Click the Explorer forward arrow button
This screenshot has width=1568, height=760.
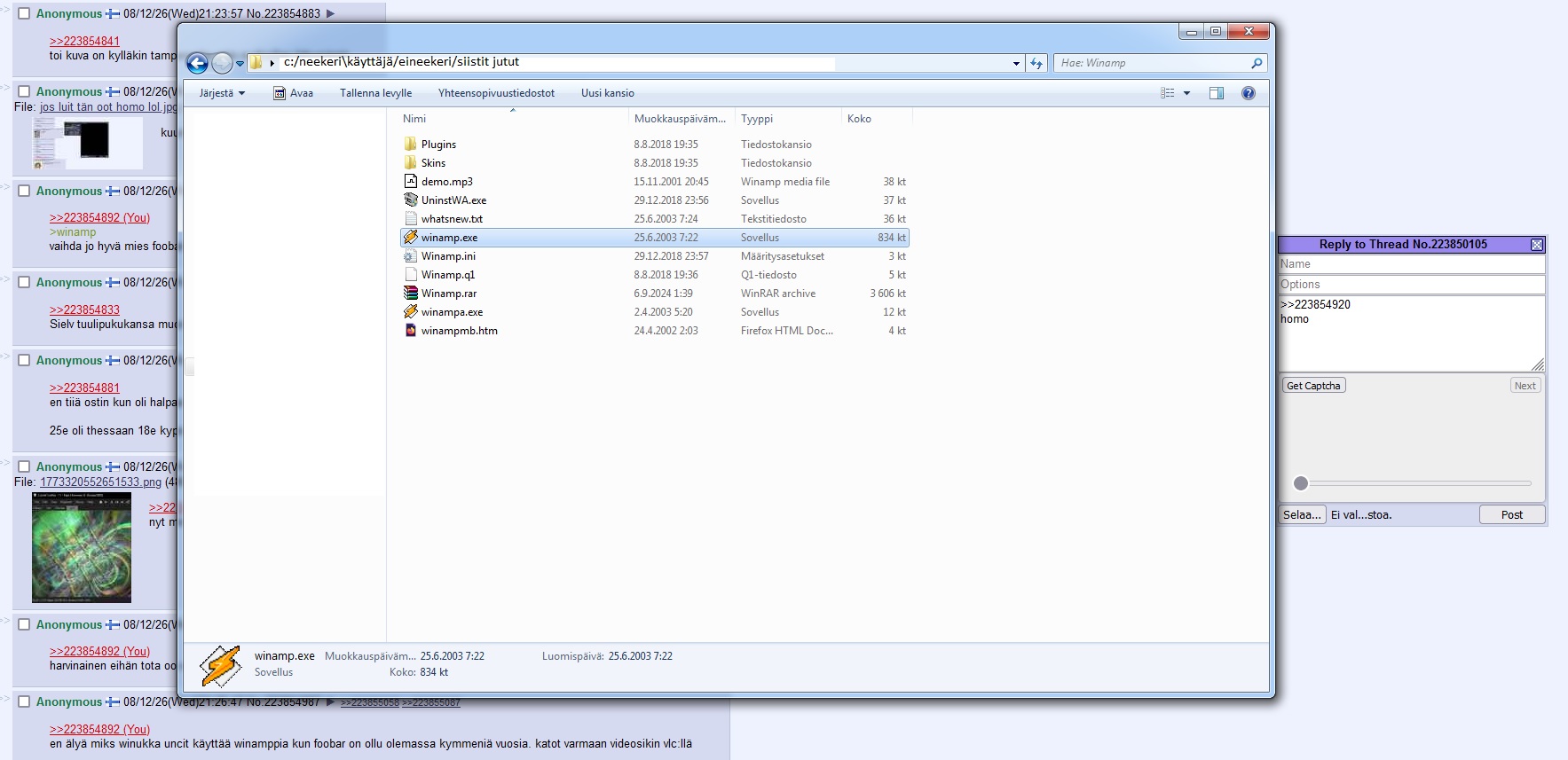coord(222,63)
